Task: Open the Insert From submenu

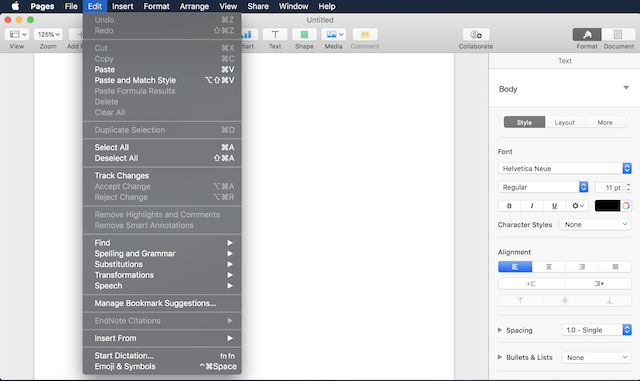Action: (162, 338)
